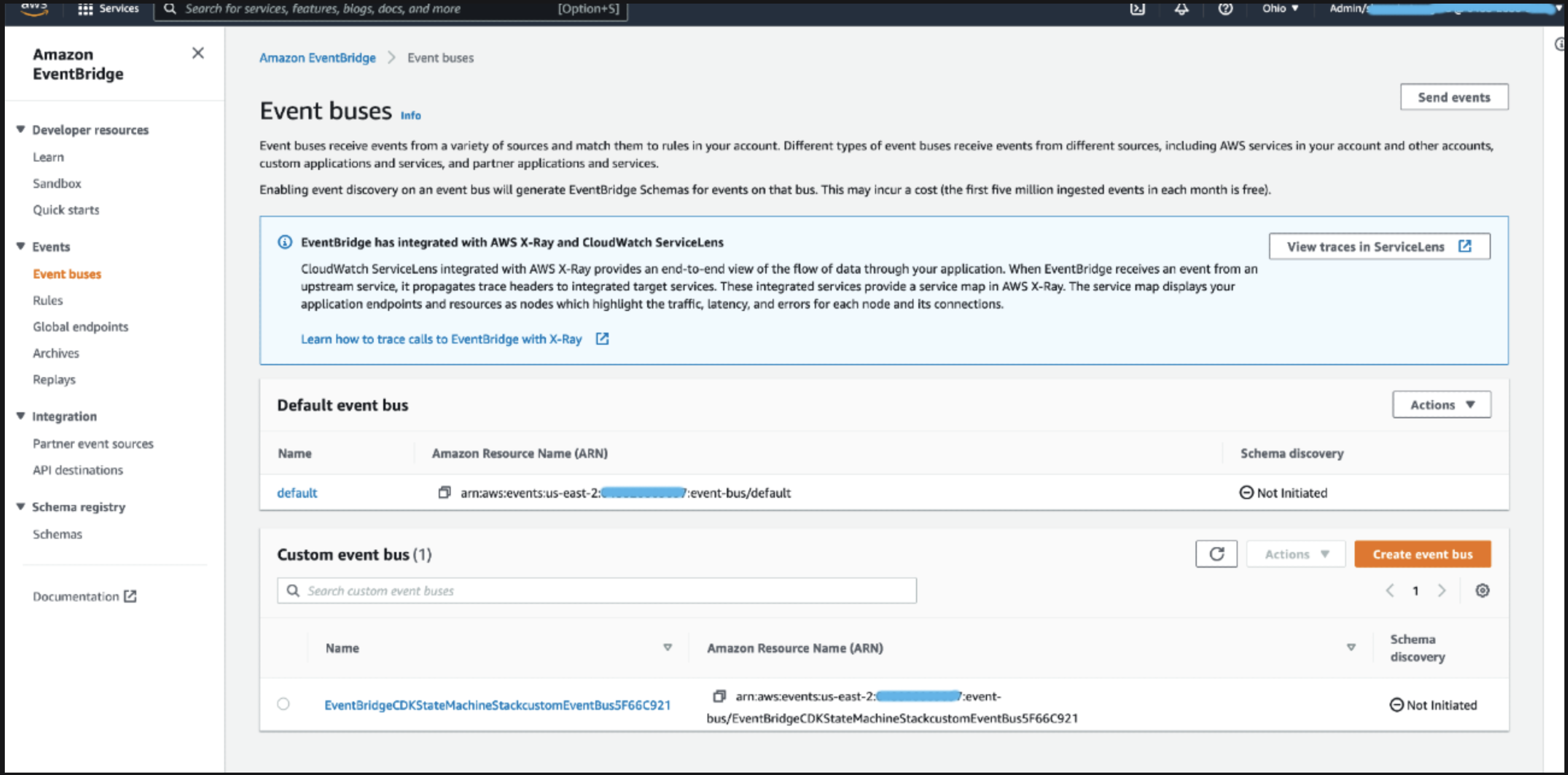The width and height of the screenshot is (1568, 775).
Task: Open API destinations in sidebar
Action: click(x=78, y=469)
